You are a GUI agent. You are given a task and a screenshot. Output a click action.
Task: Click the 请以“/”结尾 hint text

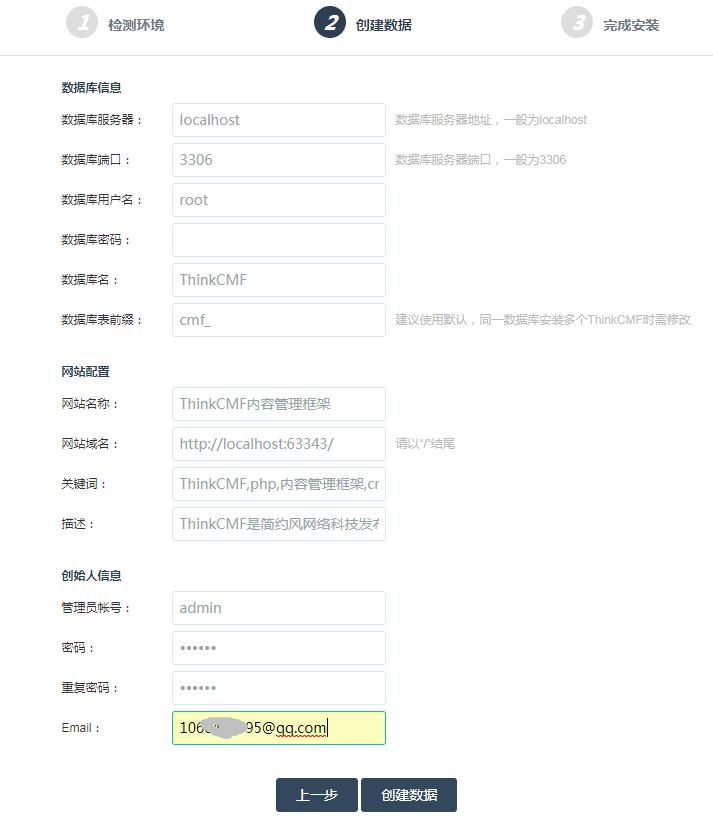(425, 444)
